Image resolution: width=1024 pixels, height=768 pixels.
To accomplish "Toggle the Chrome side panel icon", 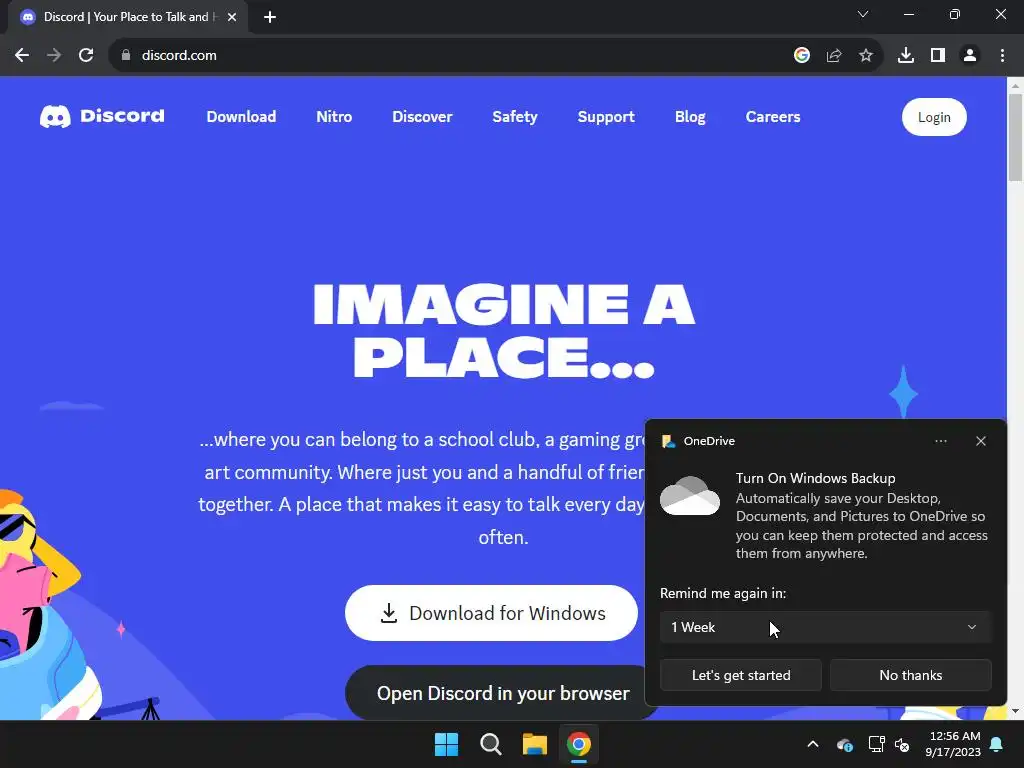I will 938,56.
